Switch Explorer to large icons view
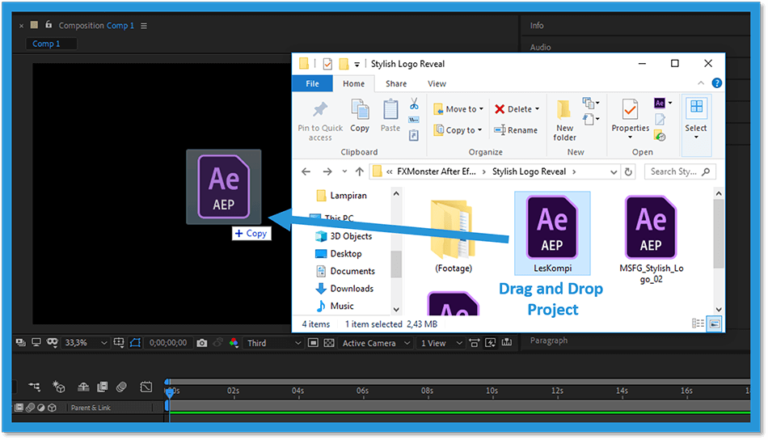 point(715,324)
